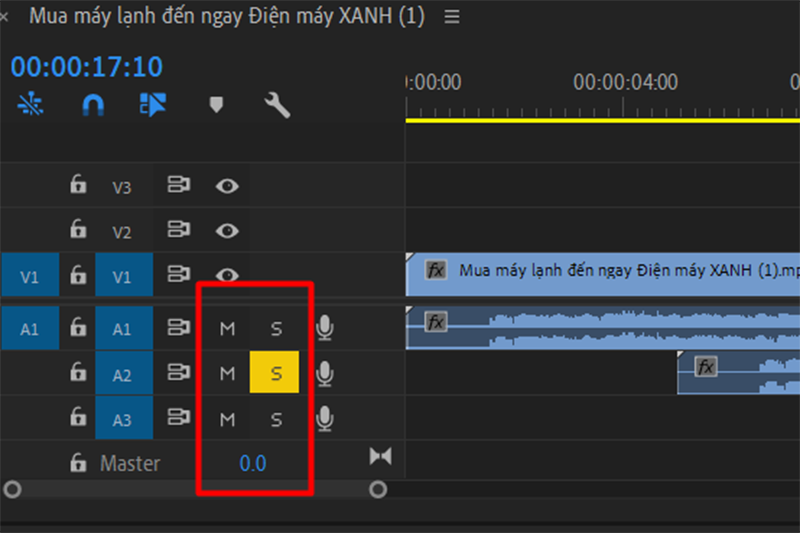Screen dimensions: 800x533
Task: Toggle lock on track V3
Action: click(x=78, y=184)
